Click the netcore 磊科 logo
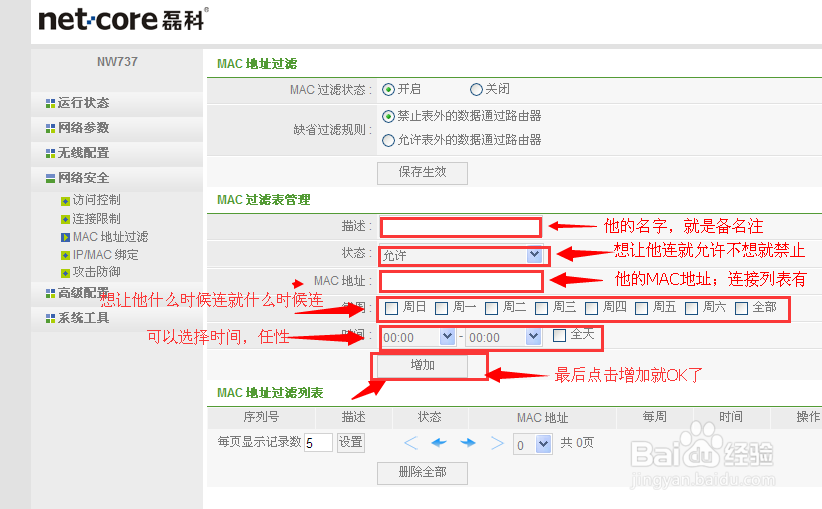 click(x=124, y=19)
